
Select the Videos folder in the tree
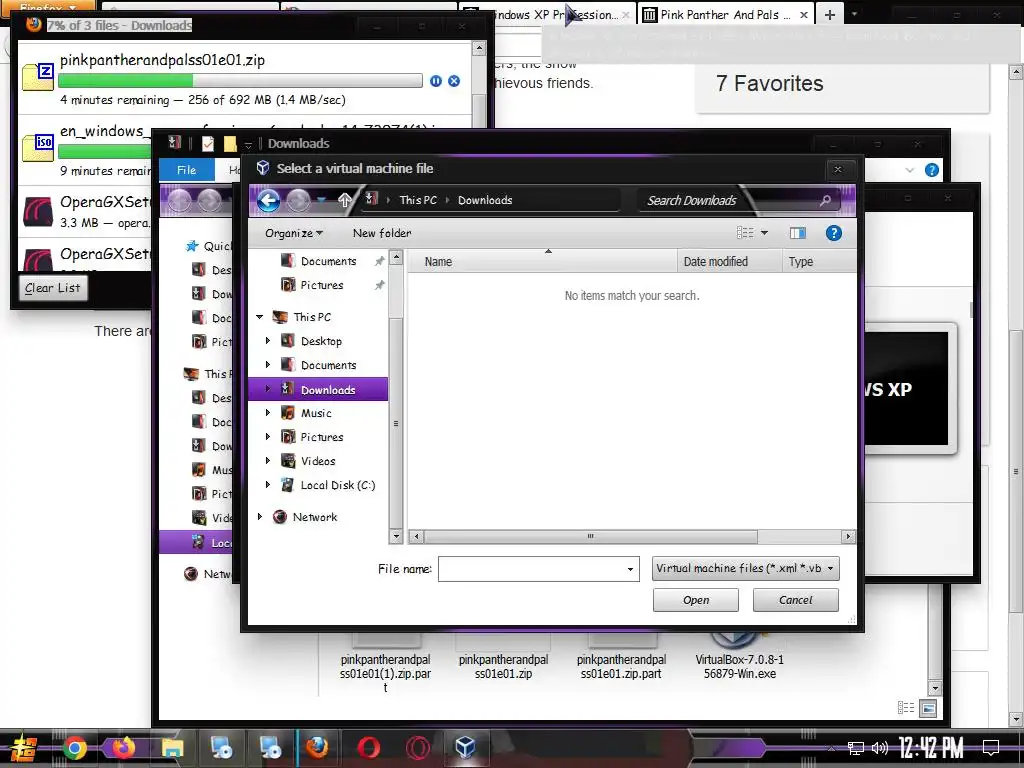[x=318, y=460]
